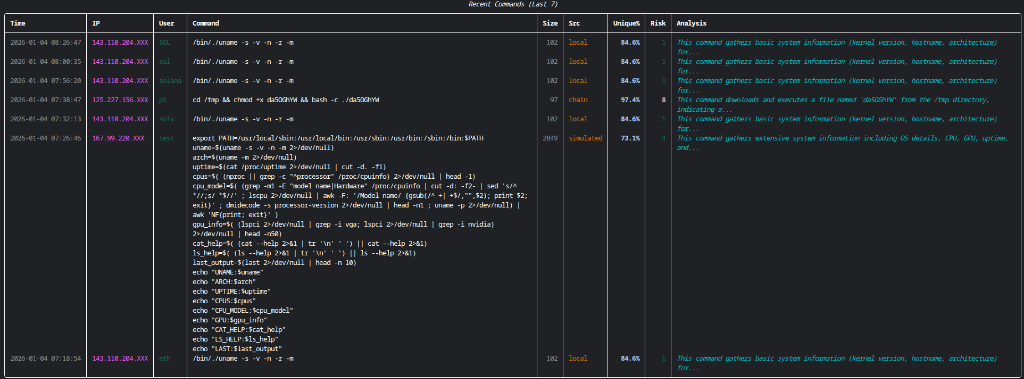Screen dimensions: 1024x379
Task: Click the 'chain' source cell
Action: [578, 100]
